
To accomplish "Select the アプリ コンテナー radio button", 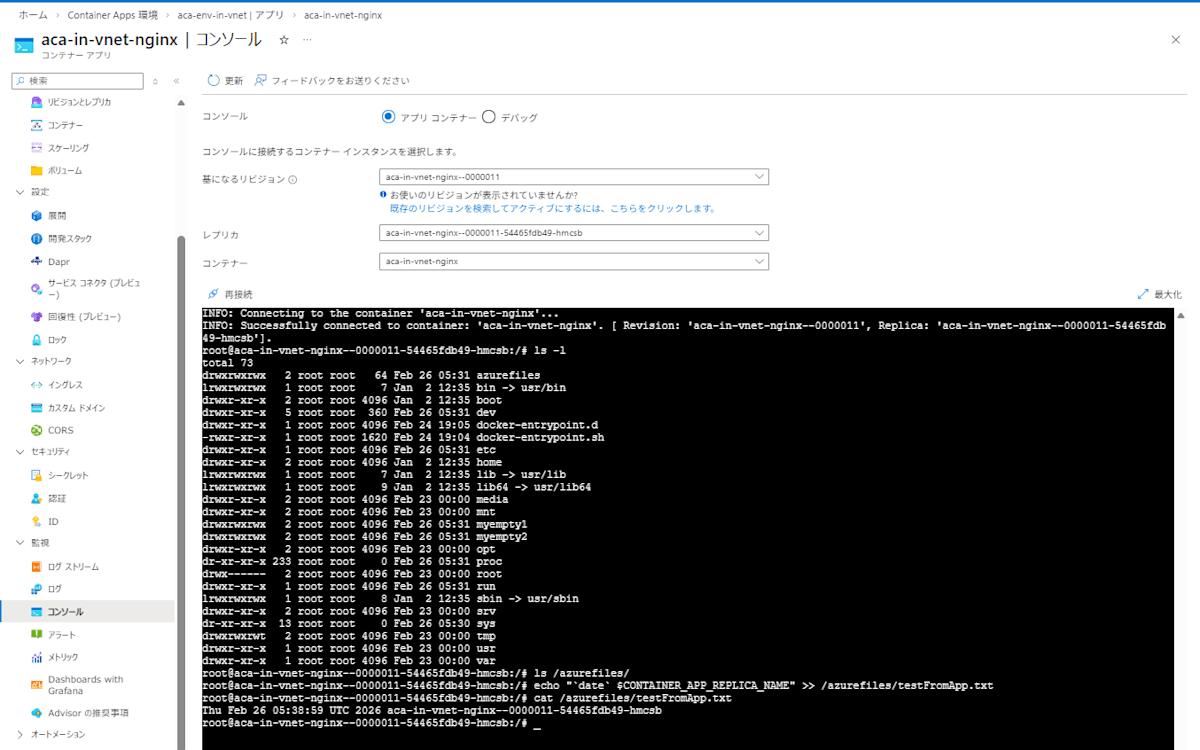I will (388, 117).
